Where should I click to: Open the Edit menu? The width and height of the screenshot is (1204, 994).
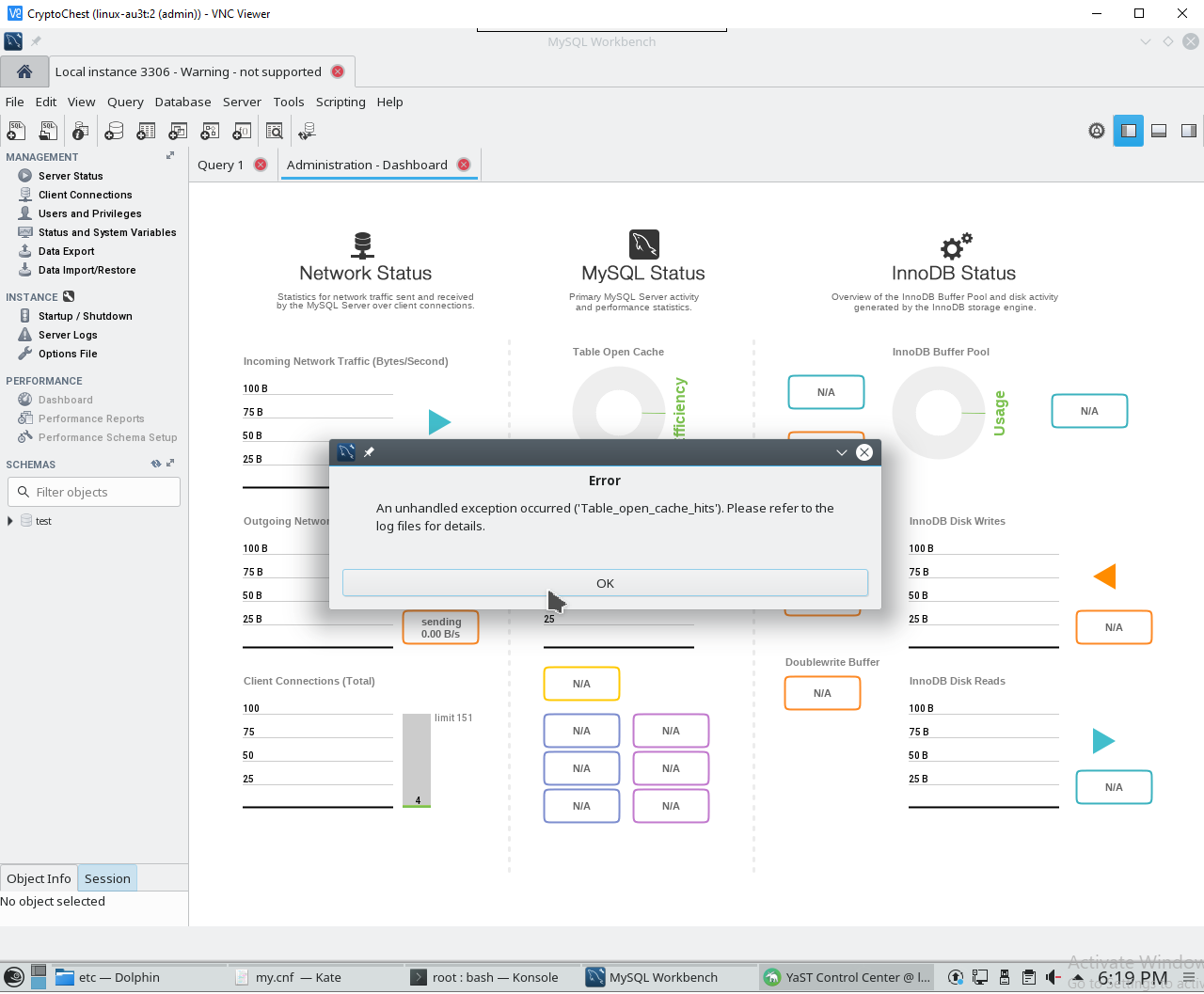(46, 102)
